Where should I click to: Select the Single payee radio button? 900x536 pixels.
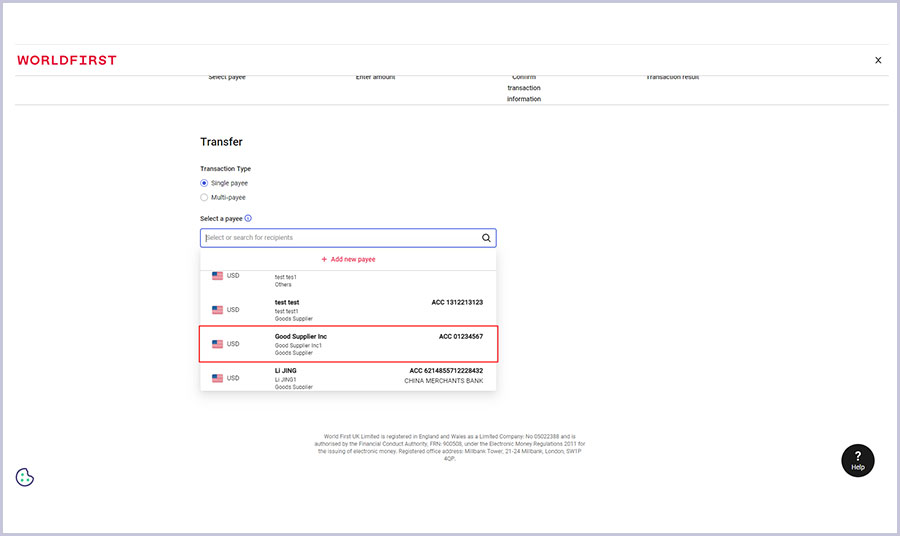click(204, 183)
